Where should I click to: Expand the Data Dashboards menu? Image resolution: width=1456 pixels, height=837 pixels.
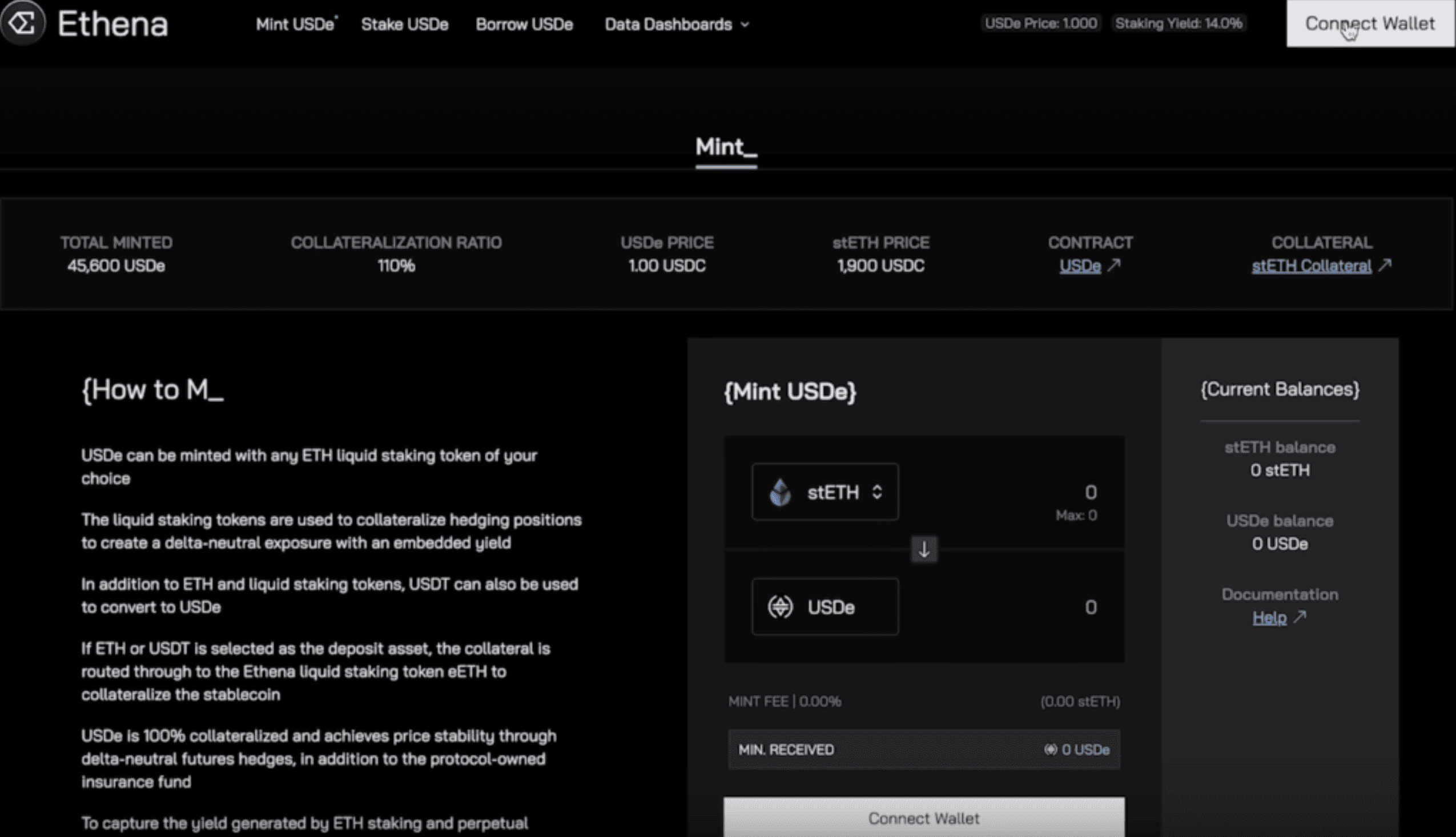click(668, 24)
